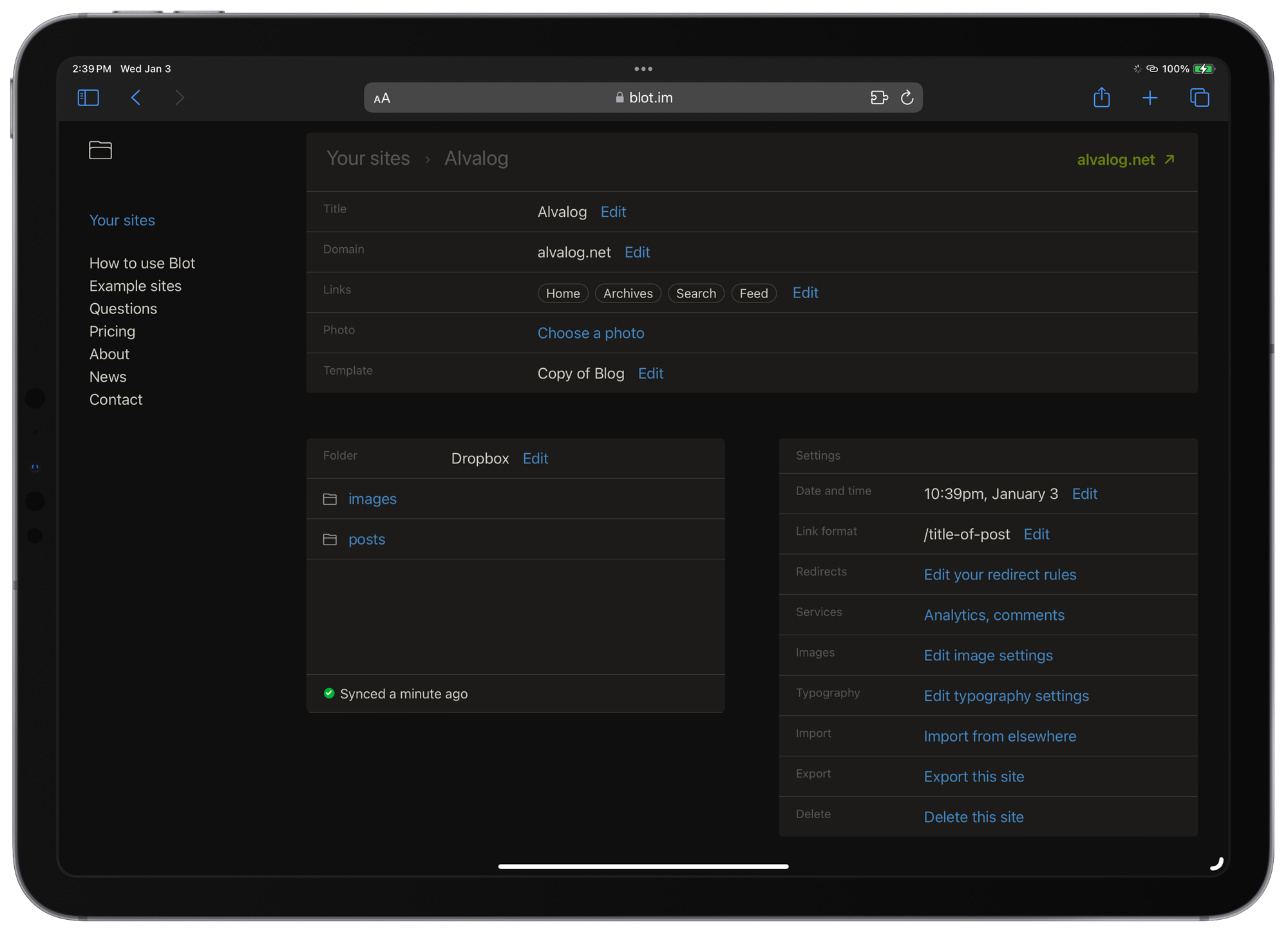The width and height of the screenshot is (1288, 934).
Task: Open the Safari sidebar panel icon
Action: click(88, 98)
